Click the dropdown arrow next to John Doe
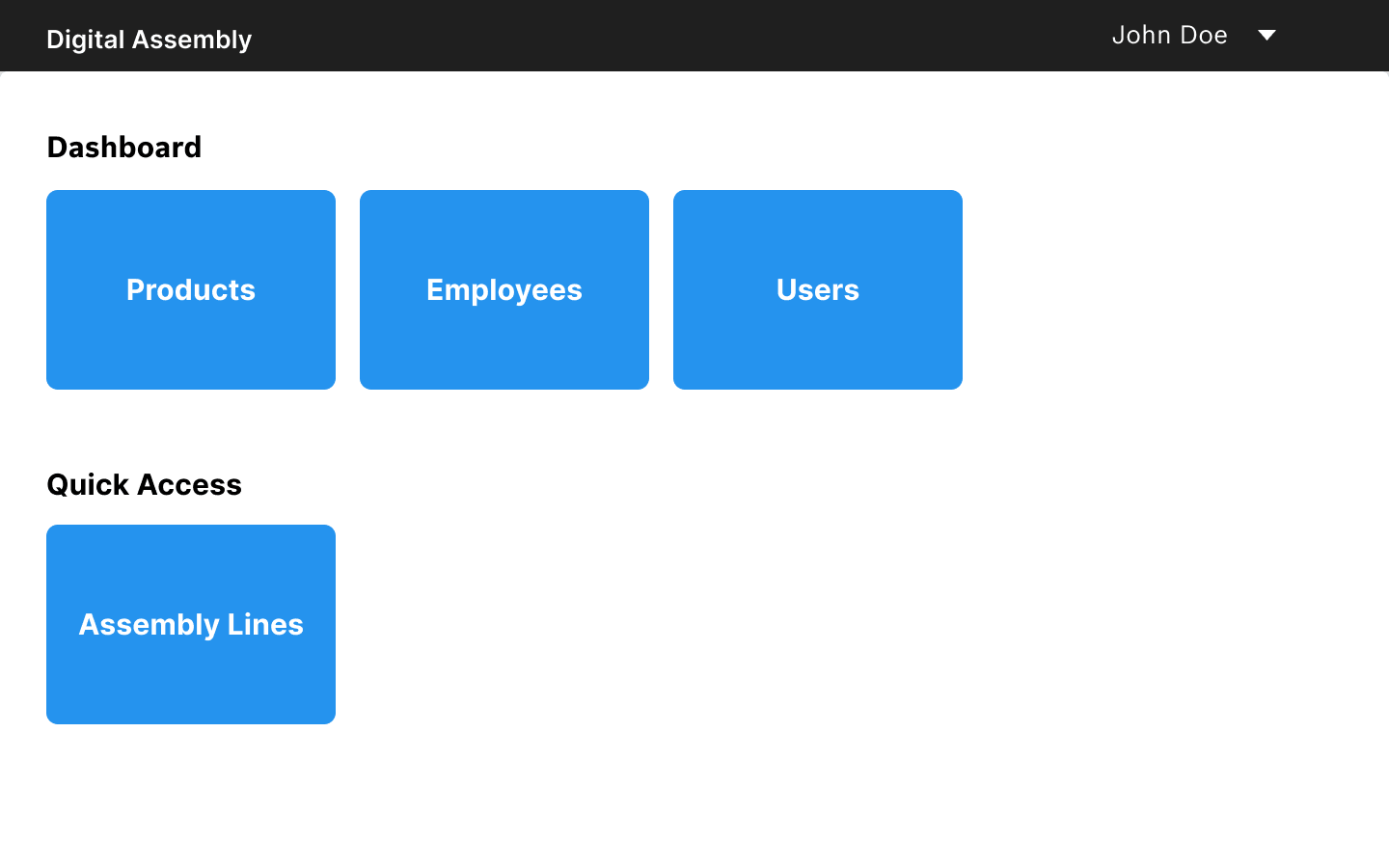Image resolution: width=1389 pixels, height=868 pixels. pos(1266,35)
